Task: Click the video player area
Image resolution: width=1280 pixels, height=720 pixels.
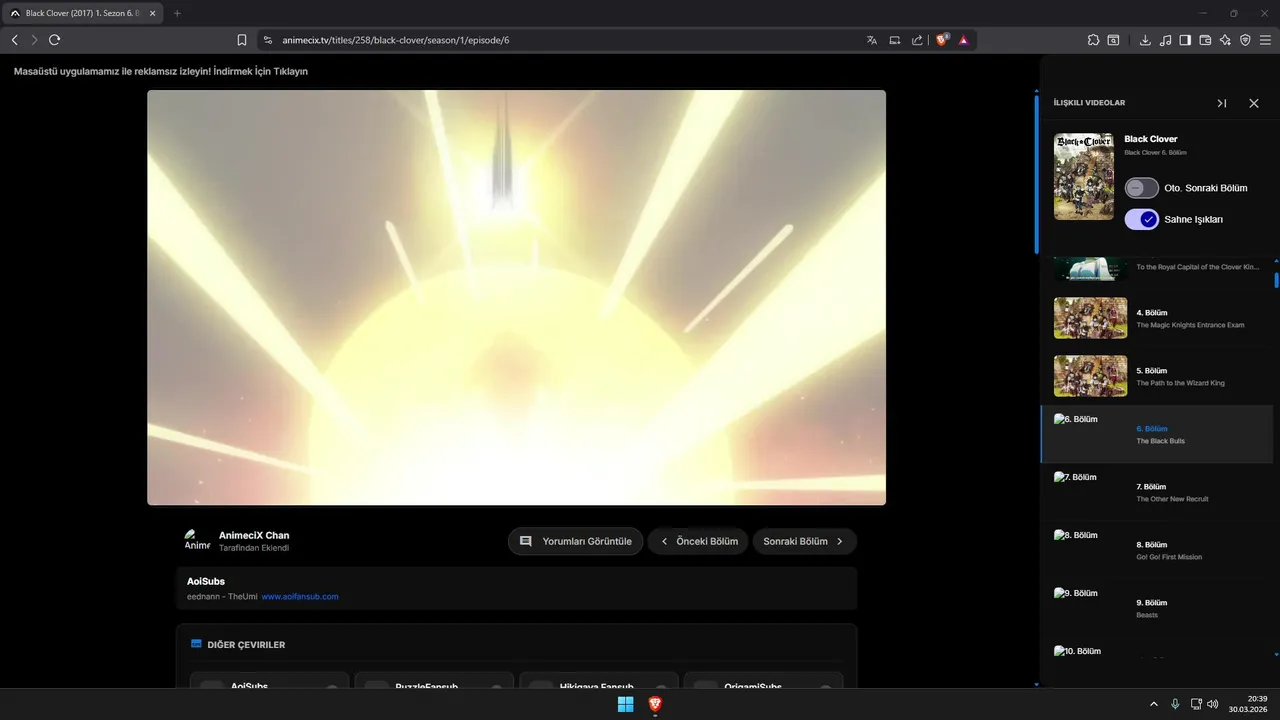Action: pyautogui.click(x=516, y=297)
